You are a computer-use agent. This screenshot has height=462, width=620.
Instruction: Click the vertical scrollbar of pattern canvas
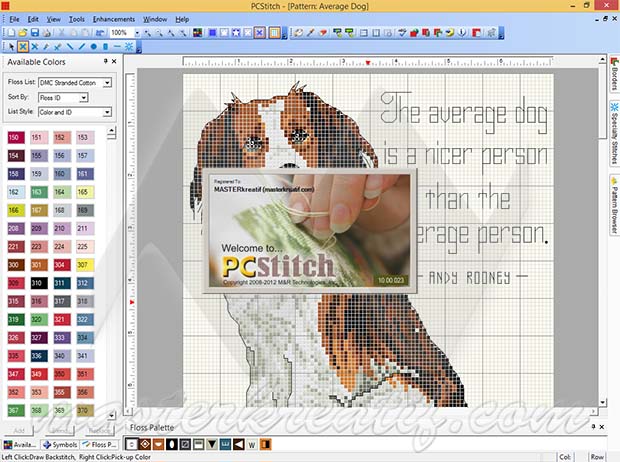point(603,233)
